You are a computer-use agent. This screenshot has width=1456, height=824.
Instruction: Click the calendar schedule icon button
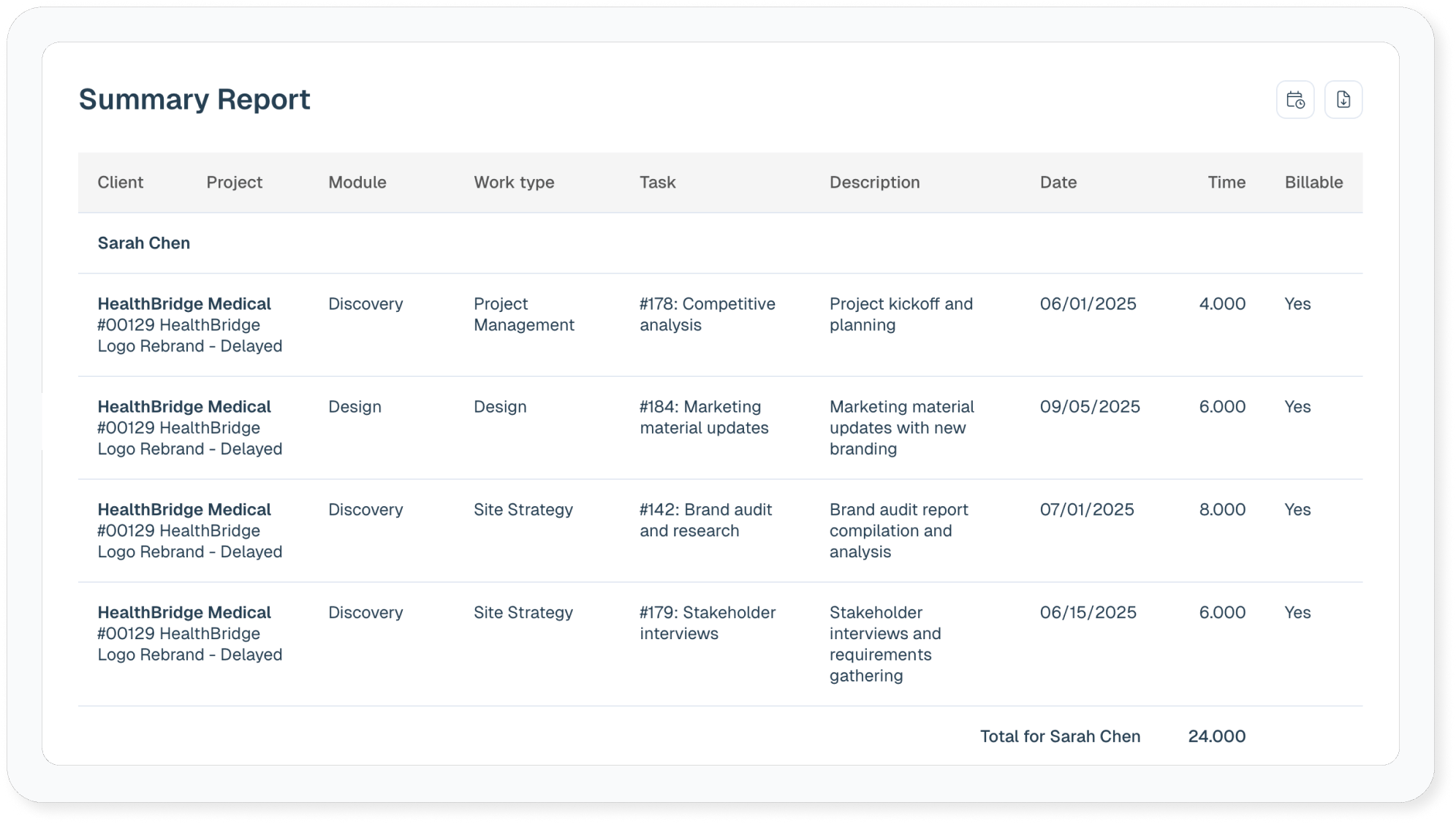(x=1295, y=100)
